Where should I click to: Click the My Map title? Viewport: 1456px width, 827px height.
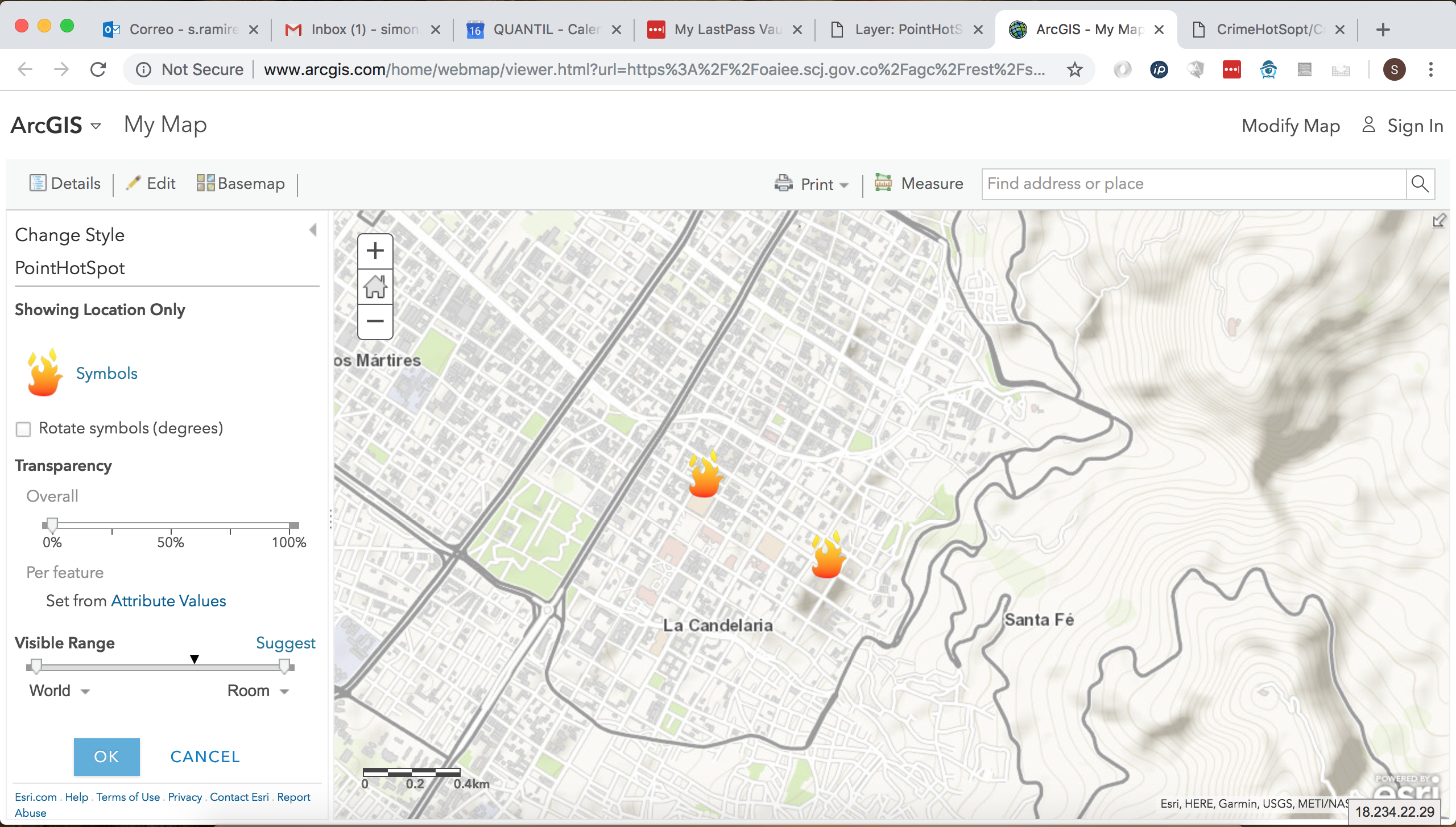pos(166,125)
